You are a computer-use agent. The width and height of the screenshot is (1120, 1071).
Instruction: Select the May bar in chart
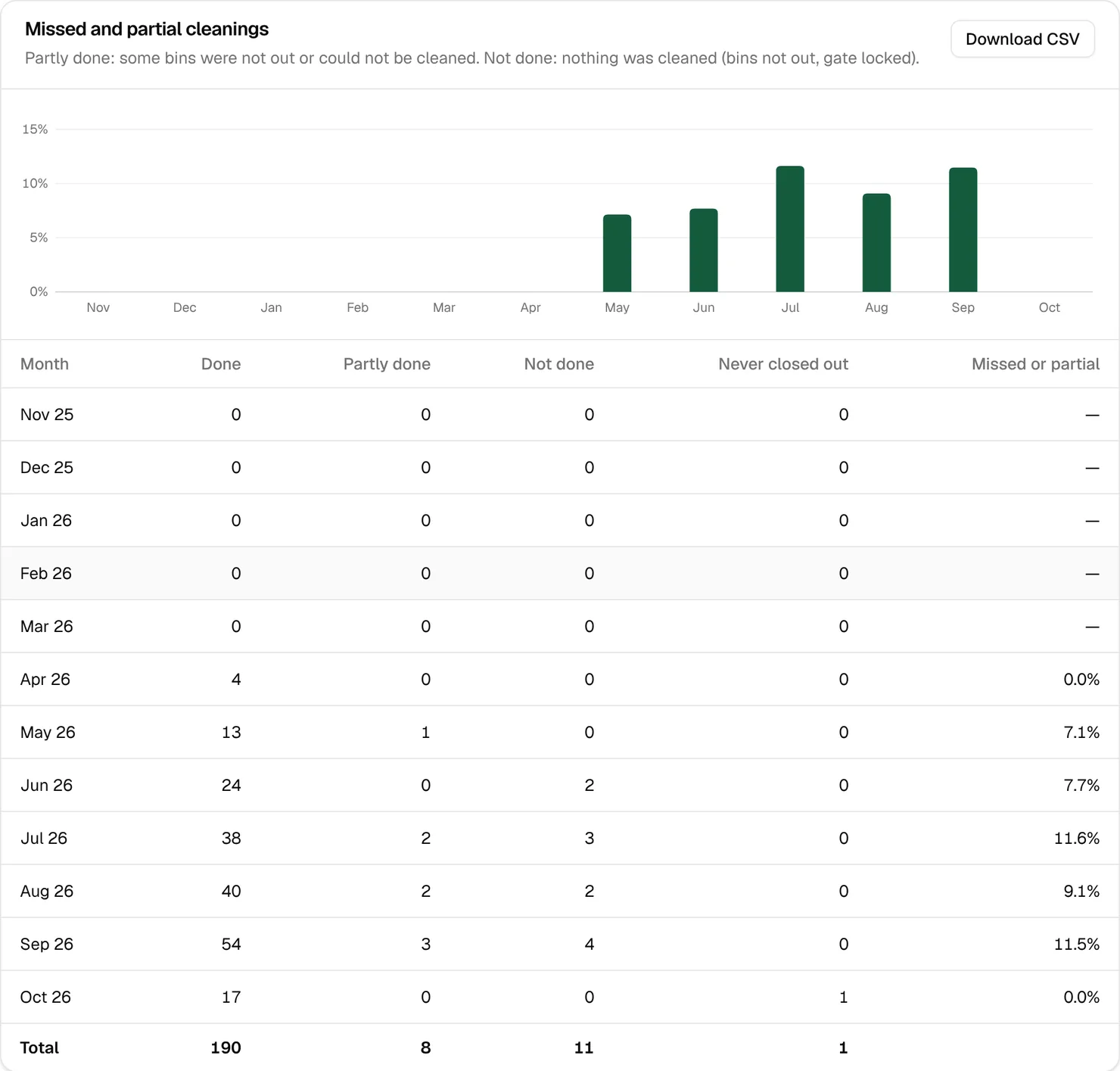[617, 253]
